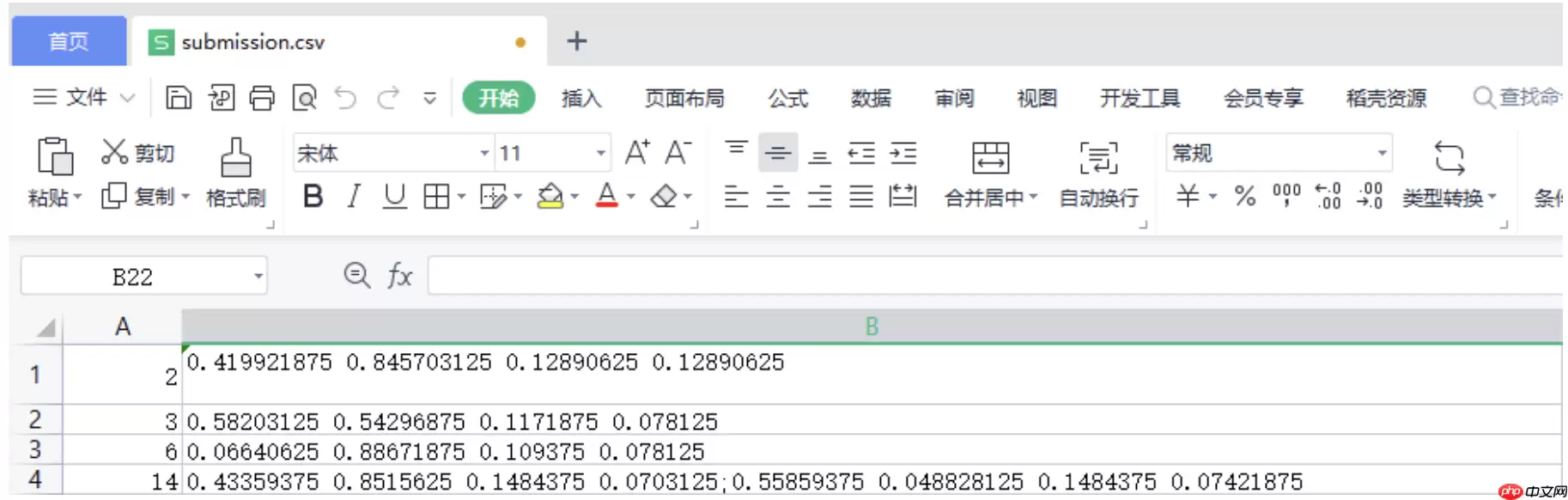Open the font size dropdown

click(600, 153)
